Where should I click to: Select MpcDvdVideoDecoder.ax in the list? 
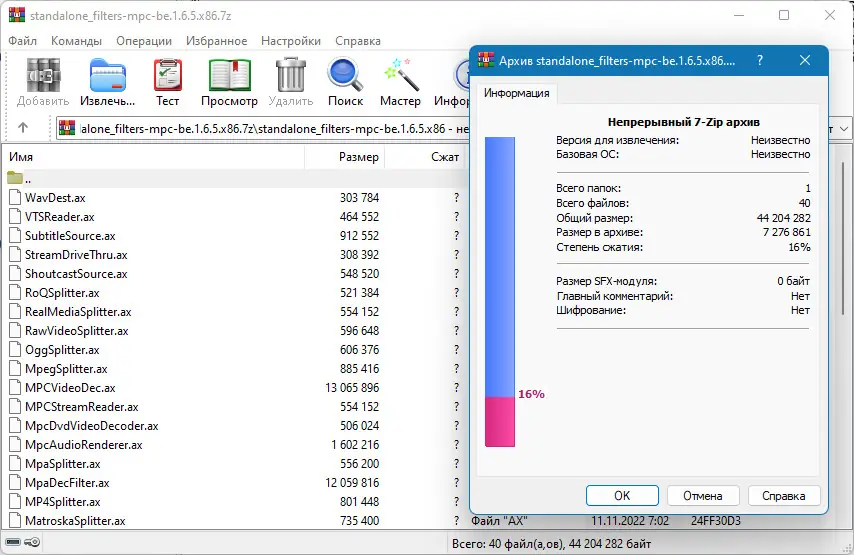click(x=234, y=425)
